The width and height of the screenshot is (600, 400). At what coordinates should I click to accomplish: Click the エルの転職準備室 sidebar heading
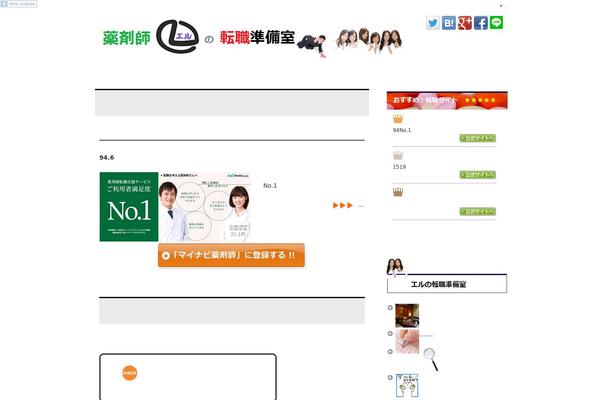(x=447, y=284)
